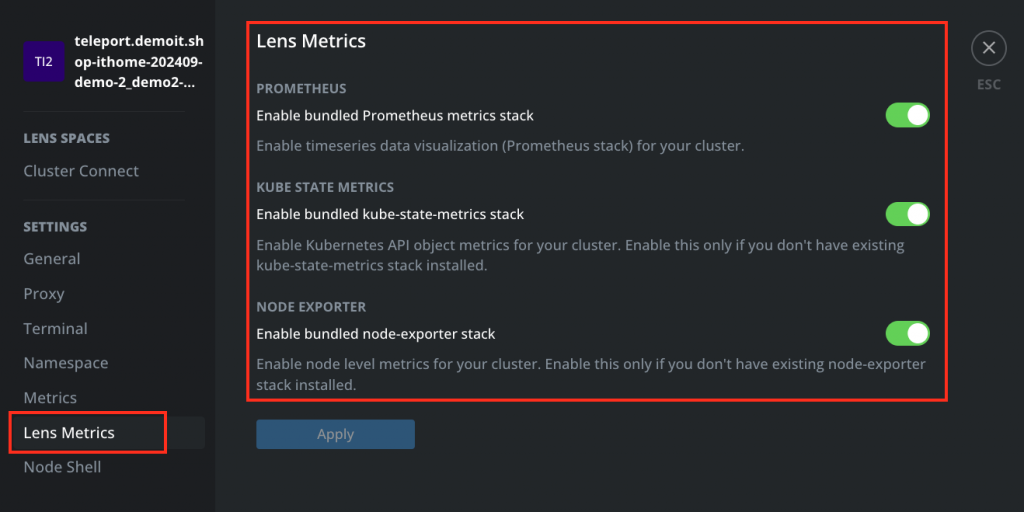Click the ESC label under close
Image resolution: width=1024 pixels, height=512 pixels.
click(988, 85)
